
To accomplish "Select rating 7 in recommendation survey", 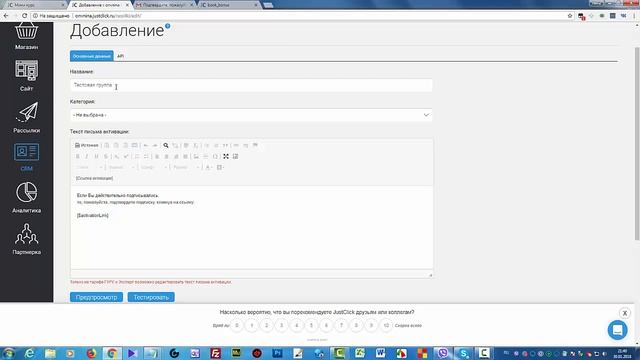I will coord(341,325).
